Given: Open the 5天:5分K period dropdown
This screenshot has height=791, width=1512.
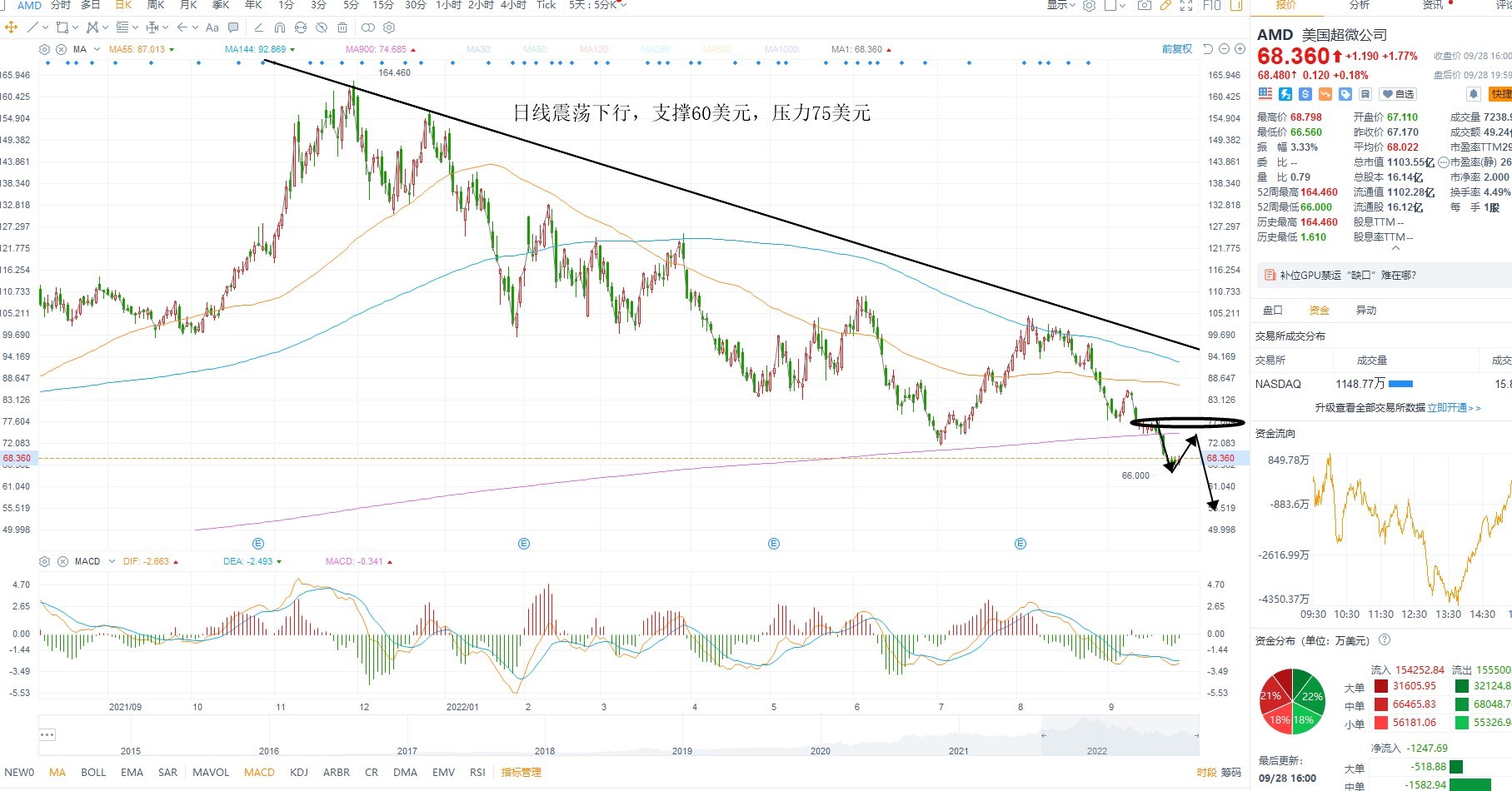Looking at the screenshot, I should pos(597,5).
